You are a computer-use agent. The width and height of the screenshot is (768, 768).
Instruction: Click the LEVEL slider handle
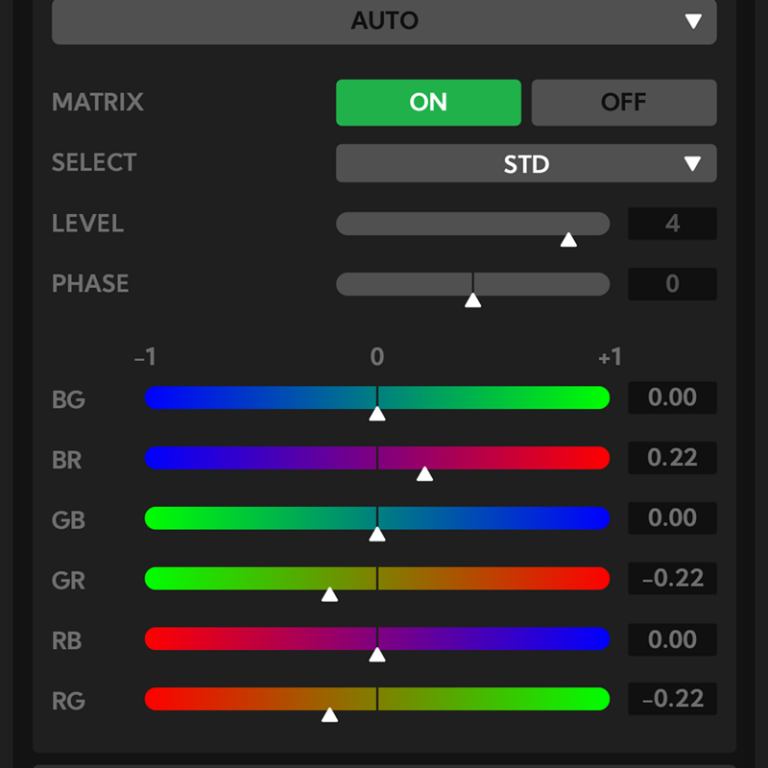coord(568,239)
